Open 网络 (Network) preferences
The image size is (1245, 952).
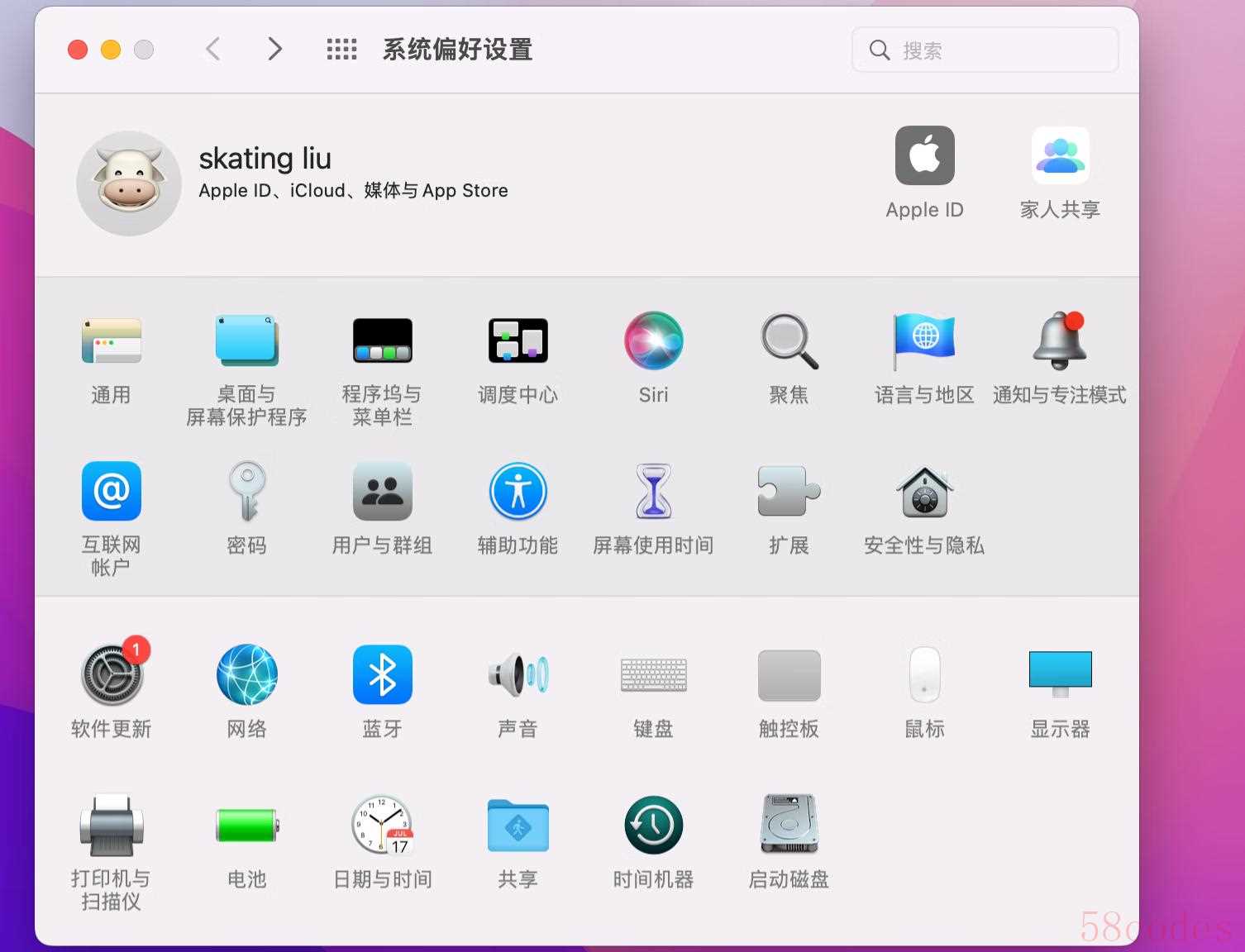(246, 674)
